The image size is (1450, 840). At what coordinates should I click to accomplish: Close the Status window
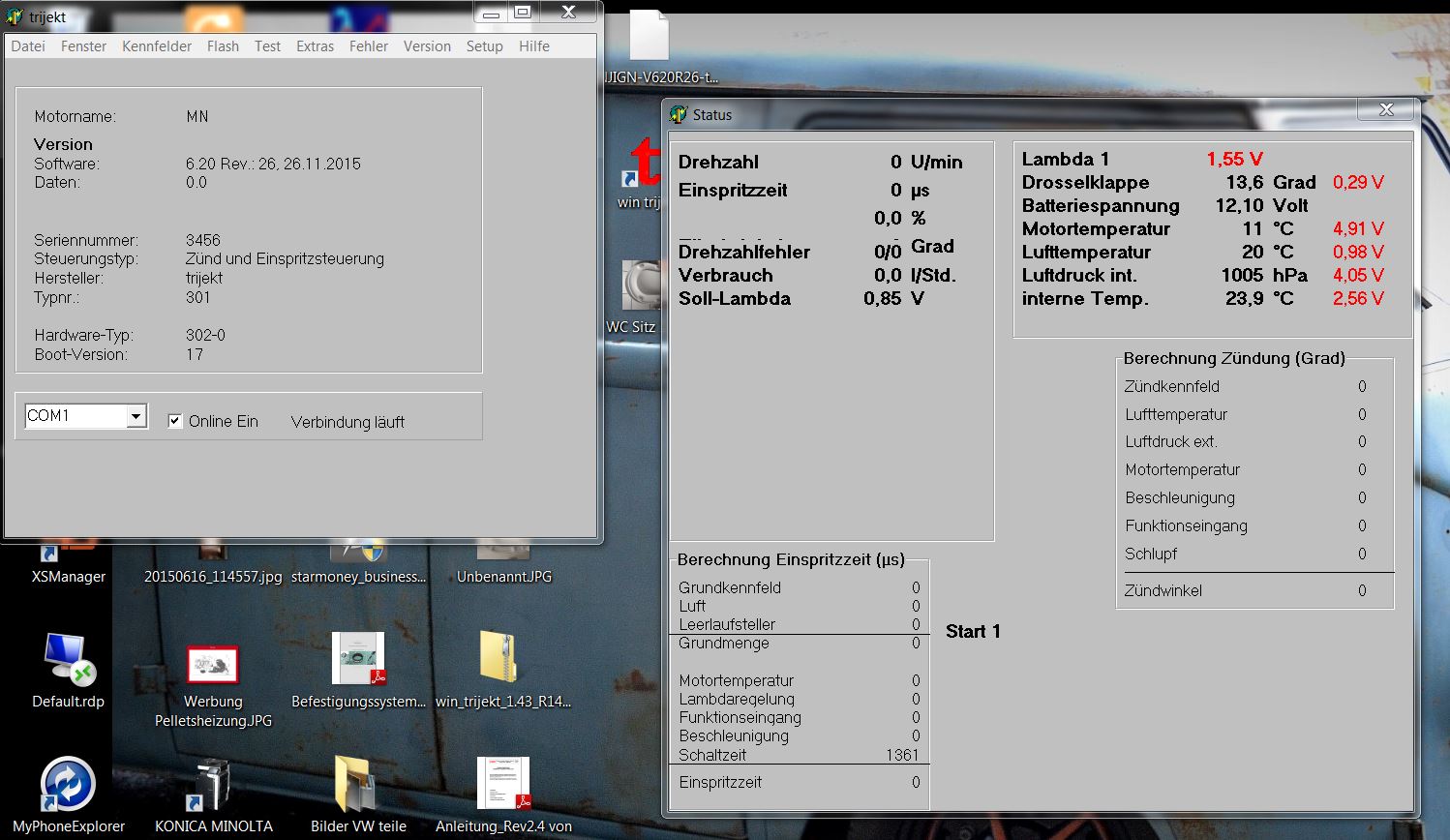[x=1386, y=110]
